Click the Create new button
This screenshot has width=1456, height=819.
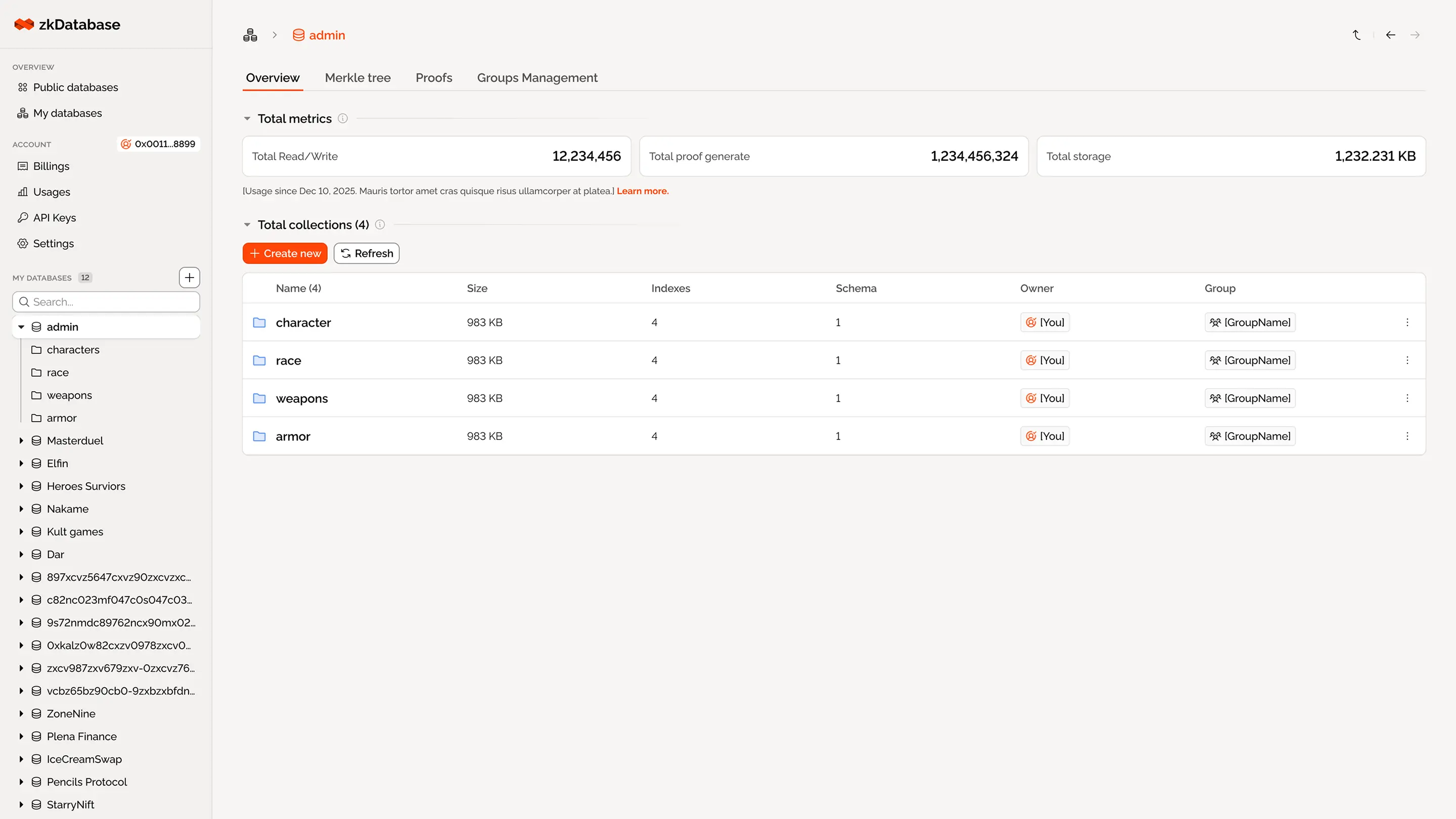pyautogui.click(x=285, y=253)
